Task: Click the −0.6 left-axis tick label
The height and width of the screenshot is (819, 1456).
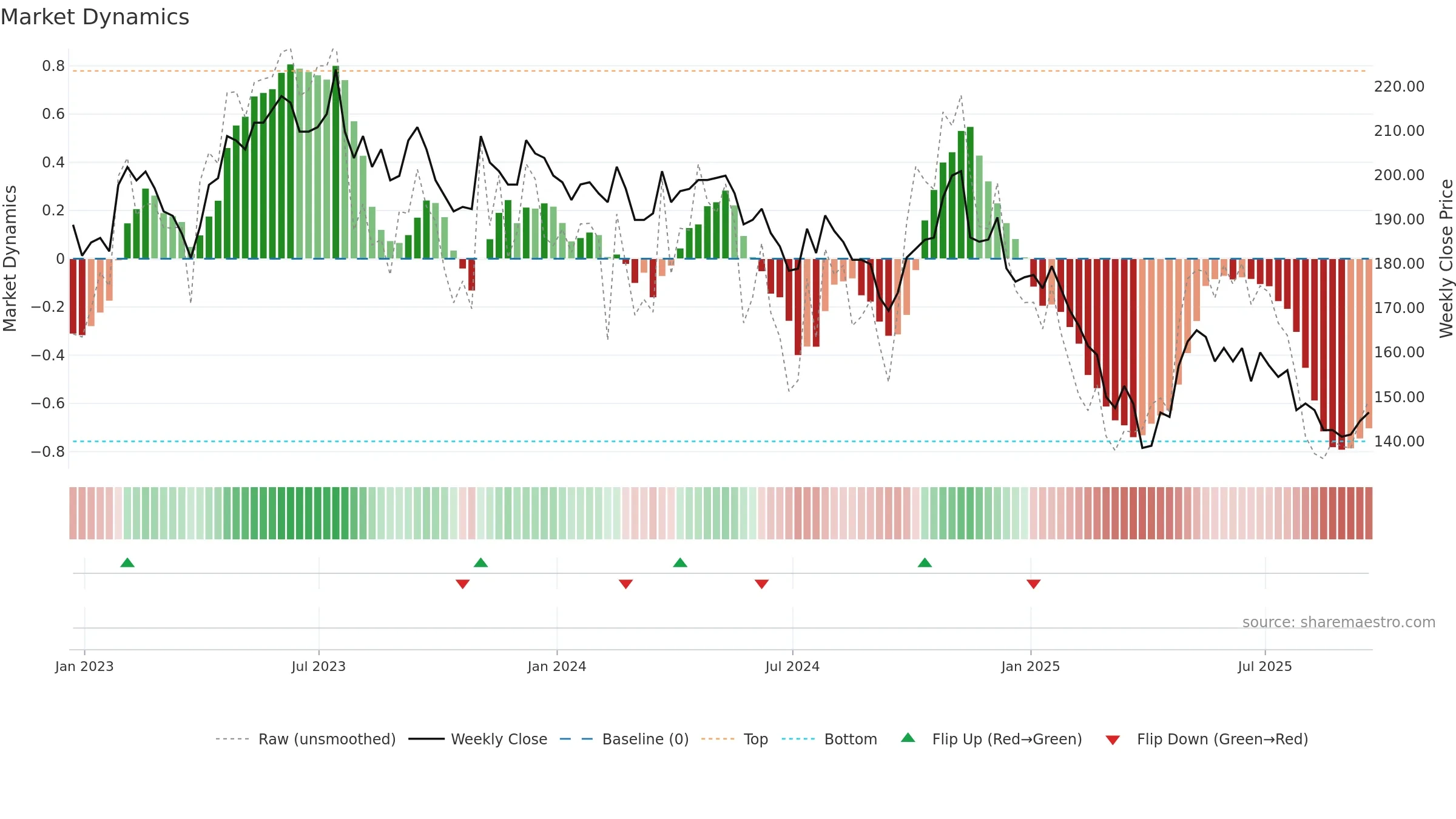Action: coord(48,403)
